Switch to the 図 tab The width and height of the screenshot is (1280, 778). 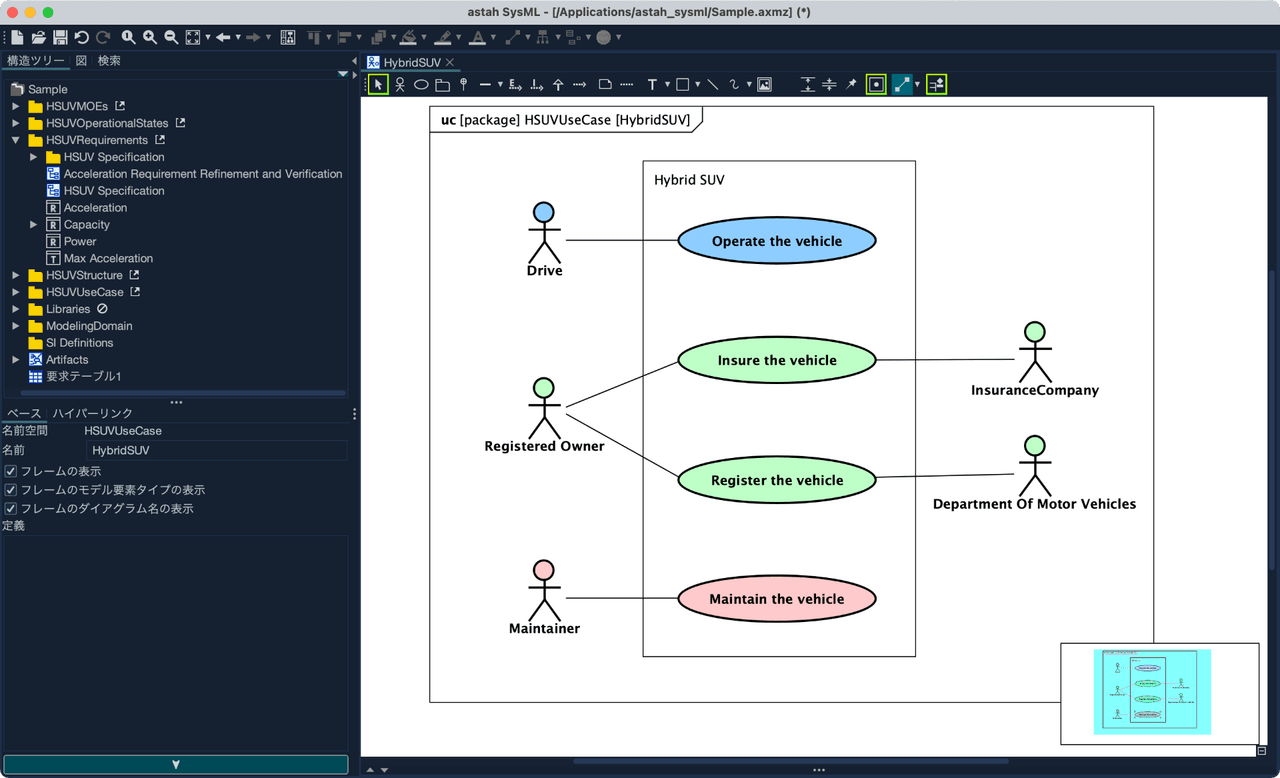(x=82, y=61)
